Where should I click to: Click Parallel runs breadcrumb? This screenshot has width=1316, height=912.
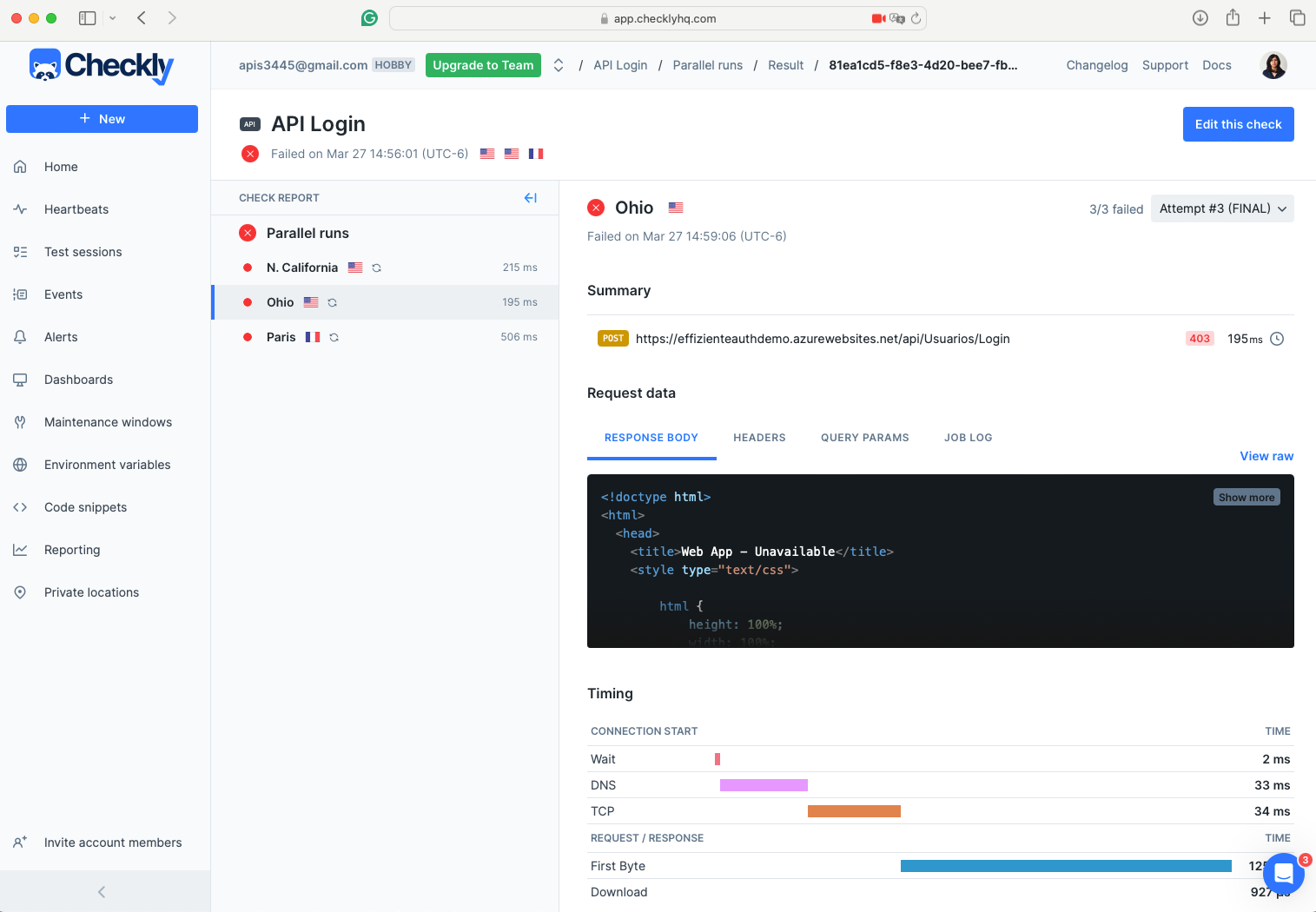(707, 65)
